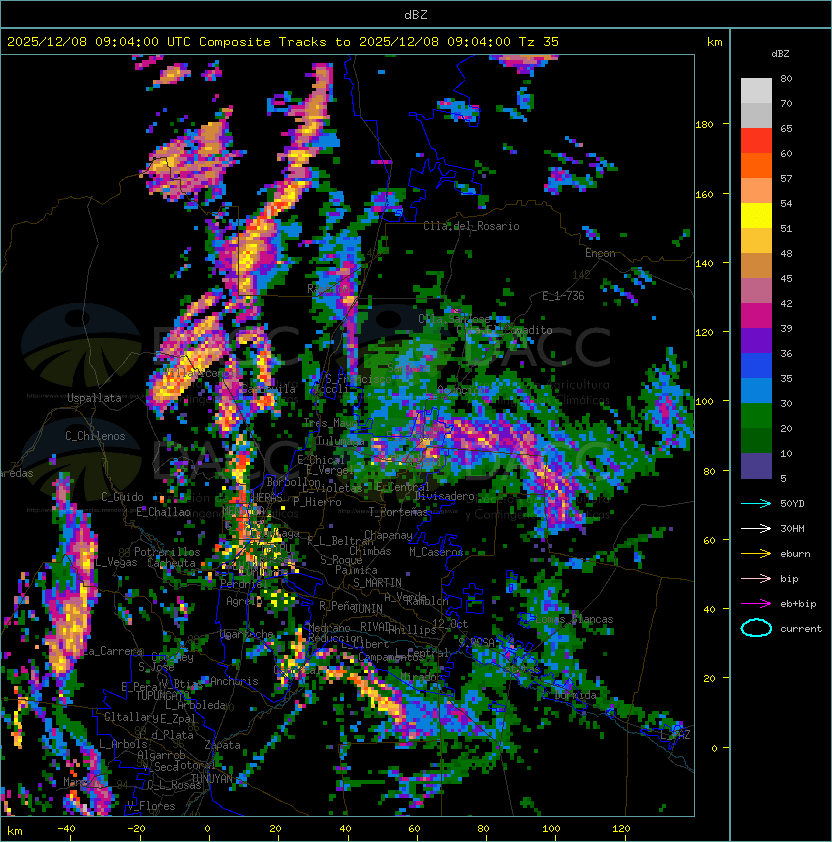Click the 'Palmira' map label
832x842 pixels.
(x=356, y=570)
